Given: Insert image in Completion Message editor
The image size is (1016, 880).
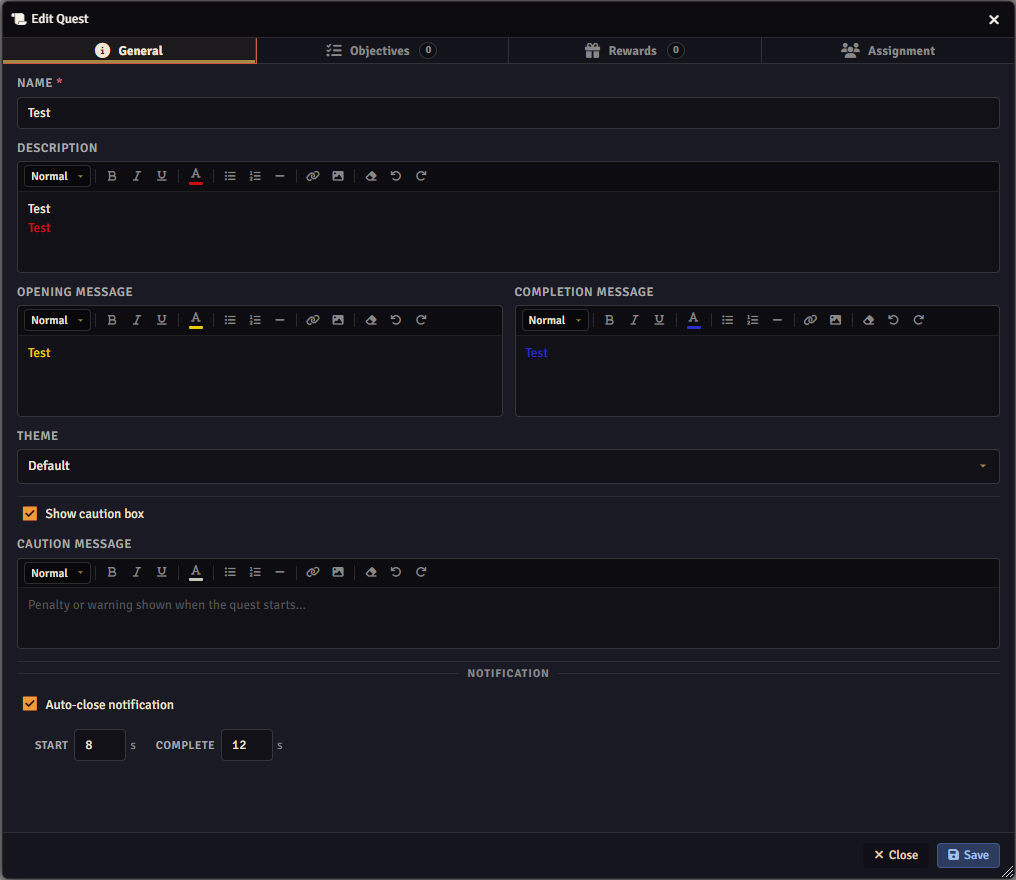Looking at the screenshot, I should tap(835, 320).
